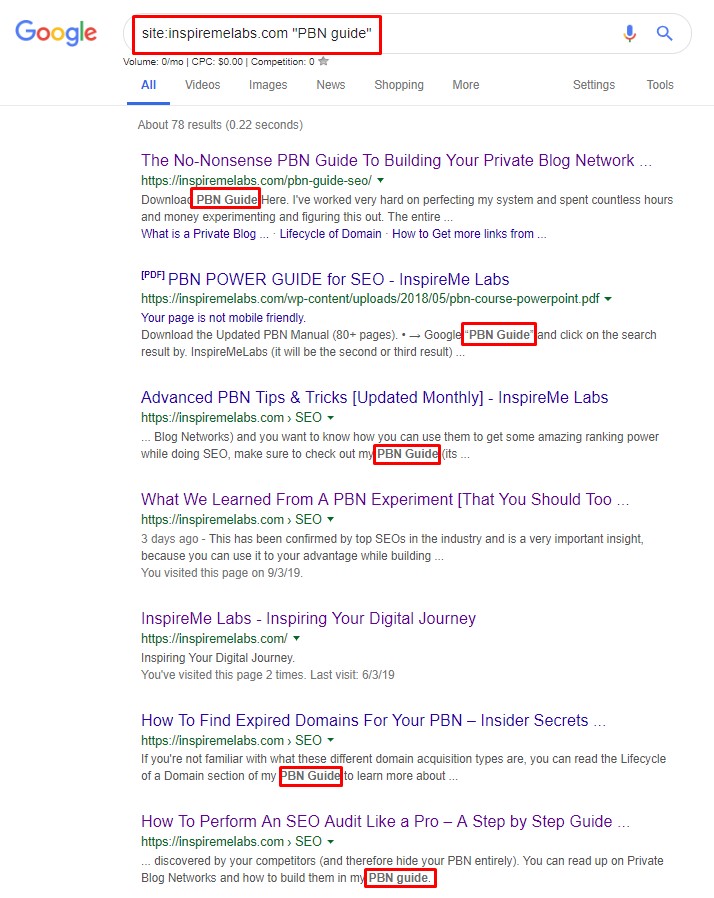Expand dropdown arrow under Expired Domains result
The image size is (714, 898).
coord(330,740)
